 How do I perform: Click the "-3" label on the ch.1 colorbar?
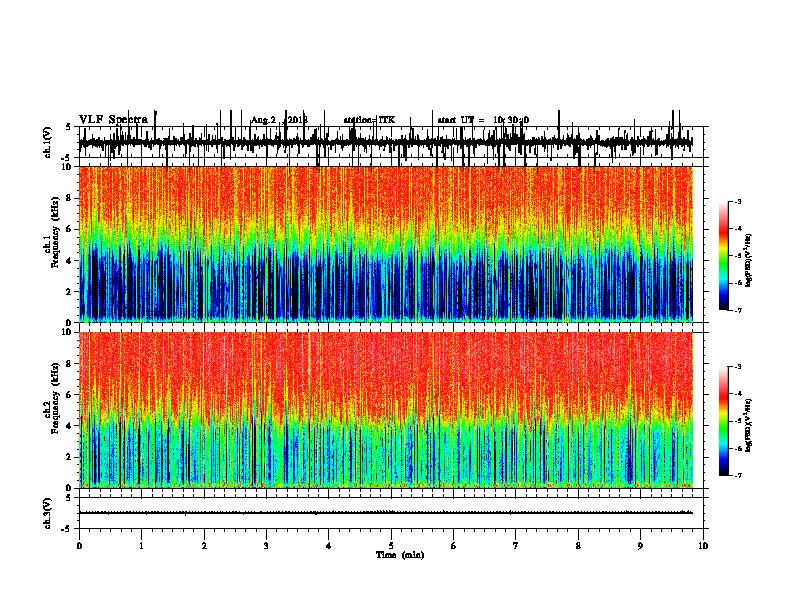(737, 201)
